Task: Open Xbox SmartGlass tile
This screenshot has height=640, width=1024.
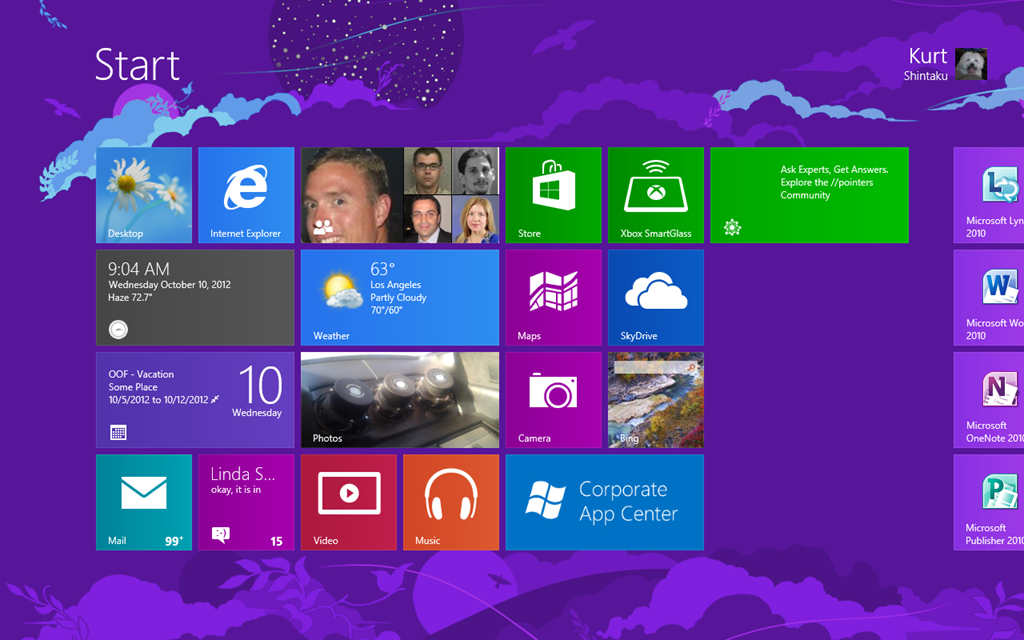Action: click(x=656, y=195)
